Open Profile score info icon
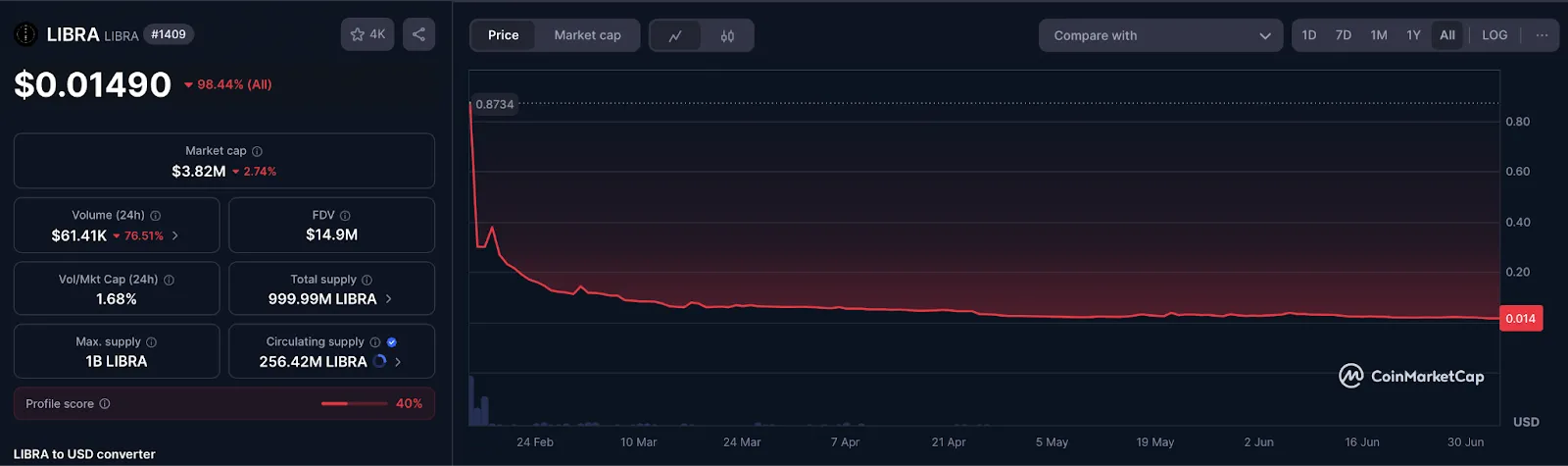Screen dimensions: 1568x466 pos(105,403)
